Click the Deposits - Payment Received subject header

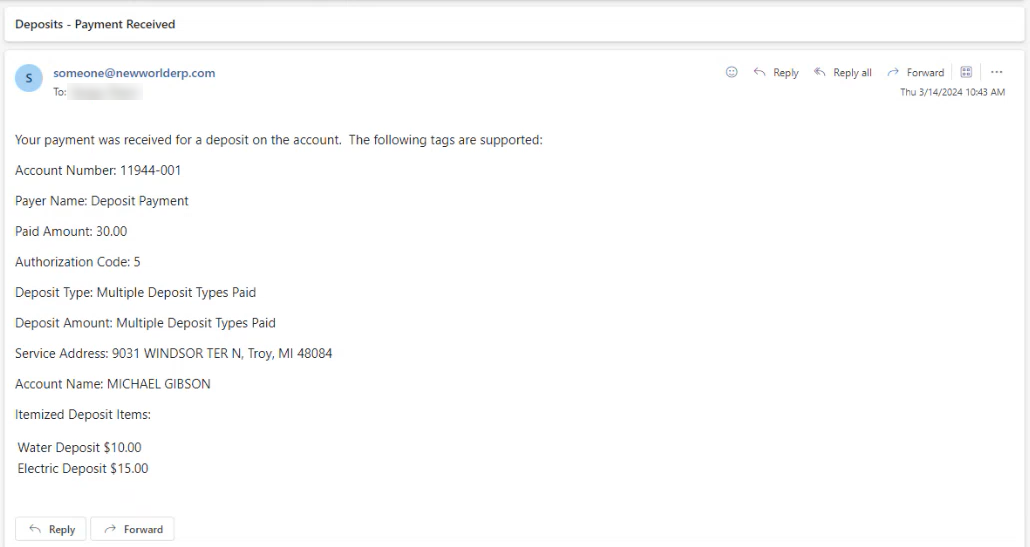pos(95,24)
